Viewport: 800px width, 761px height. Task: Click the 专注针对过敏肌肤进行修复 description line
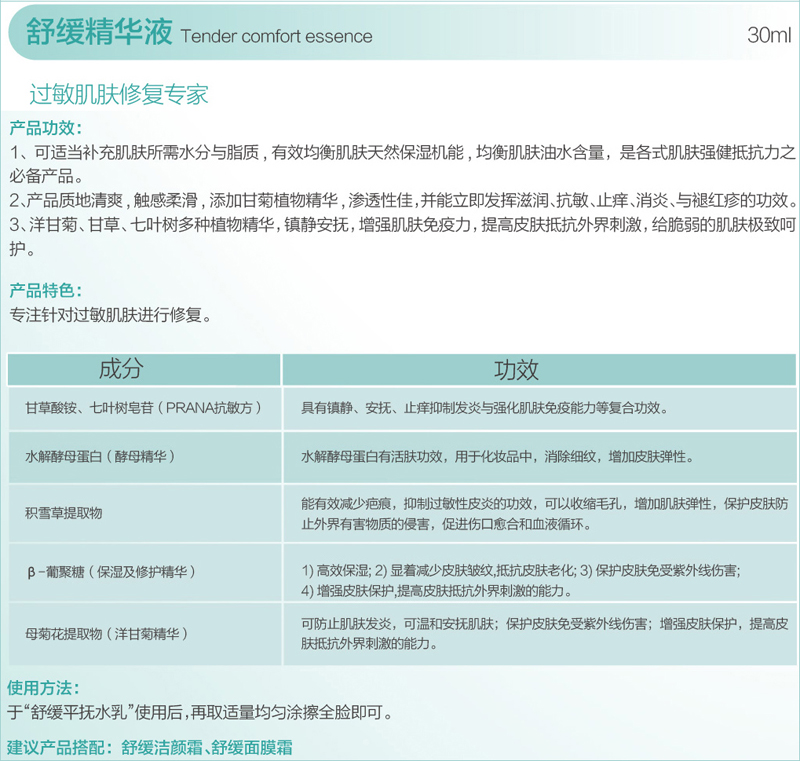click(110, 314)
